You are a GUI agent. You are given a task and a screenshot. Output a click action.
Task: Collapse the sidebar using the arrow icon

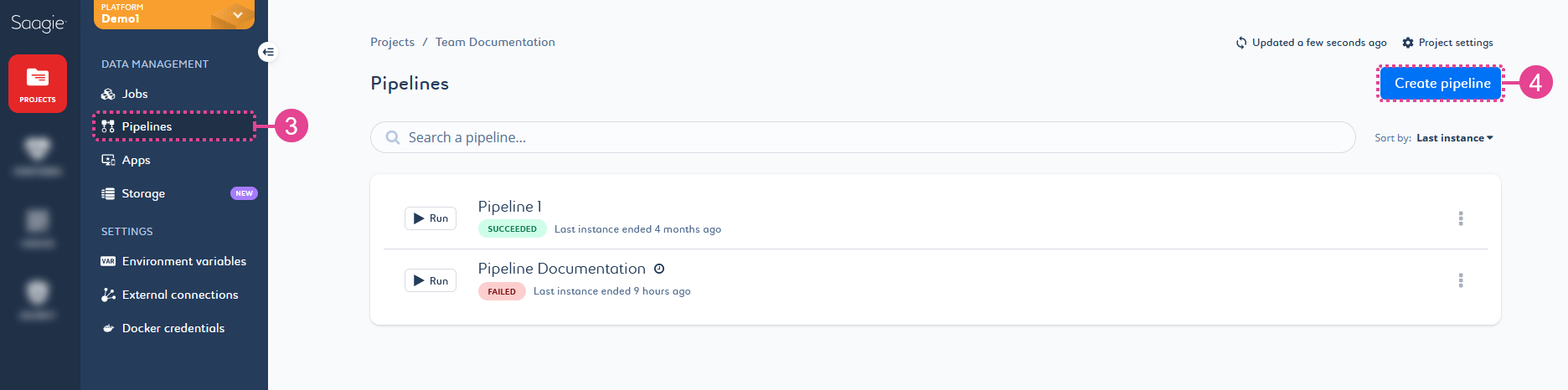(x=267, y=52)
